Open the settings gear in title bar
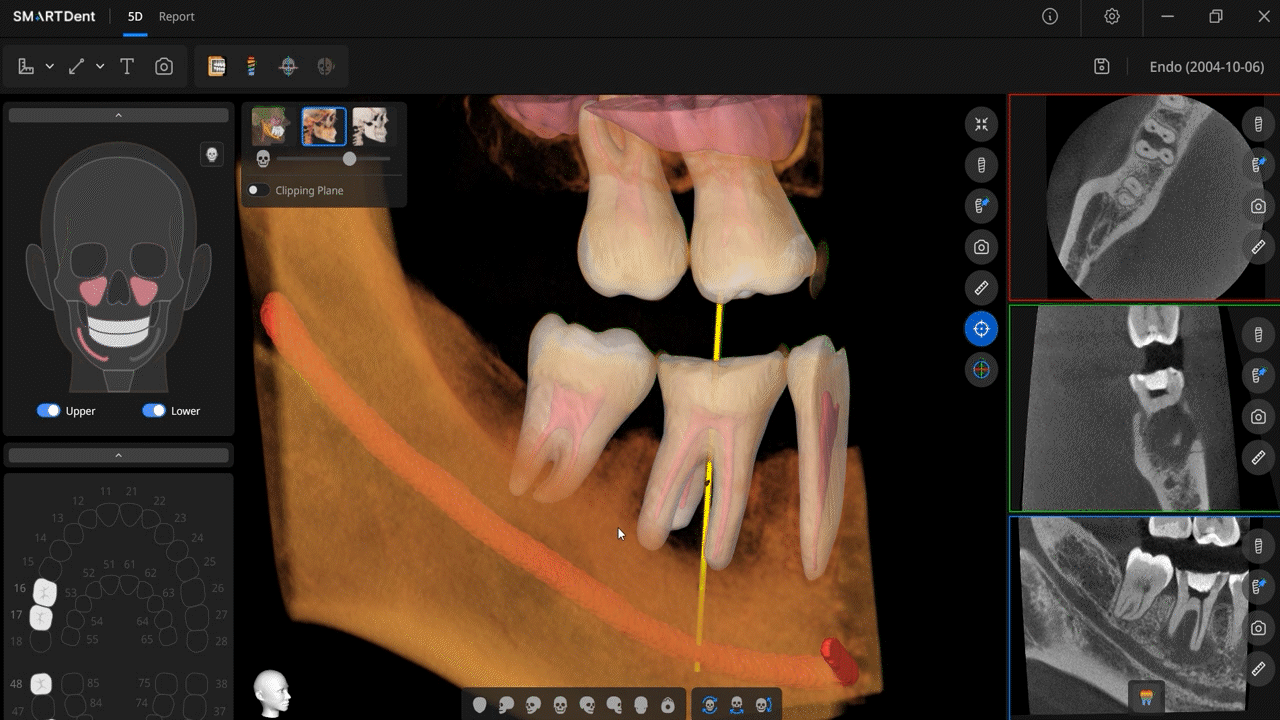The image size is (1280, 720). (x=1112, y=17)
